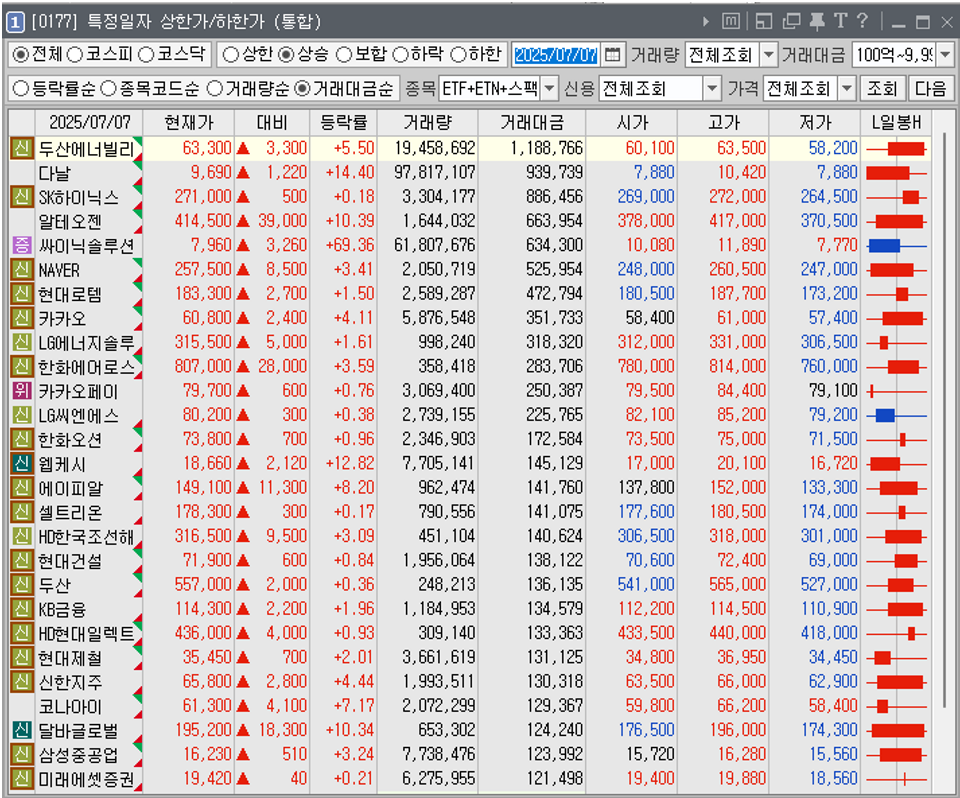Click the candle chart for 삼성중공업
Screen dimensions: 960x798
[896, 755]
